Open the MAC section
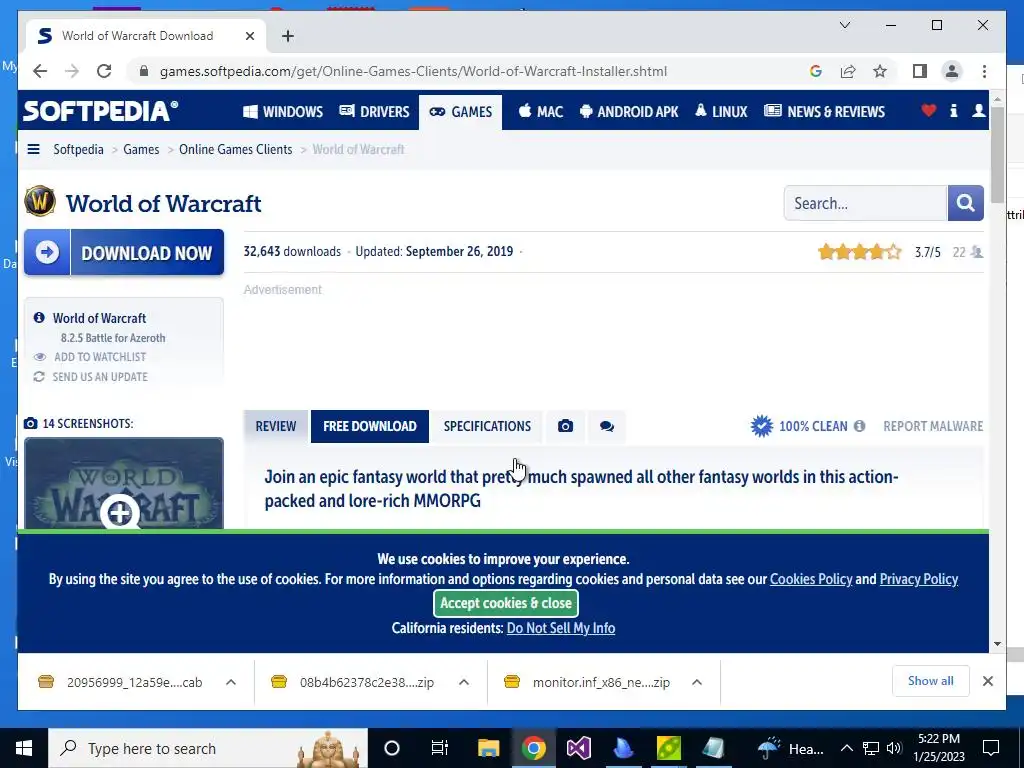This screenshot has height=768, width=1024. tap(541, 112)
